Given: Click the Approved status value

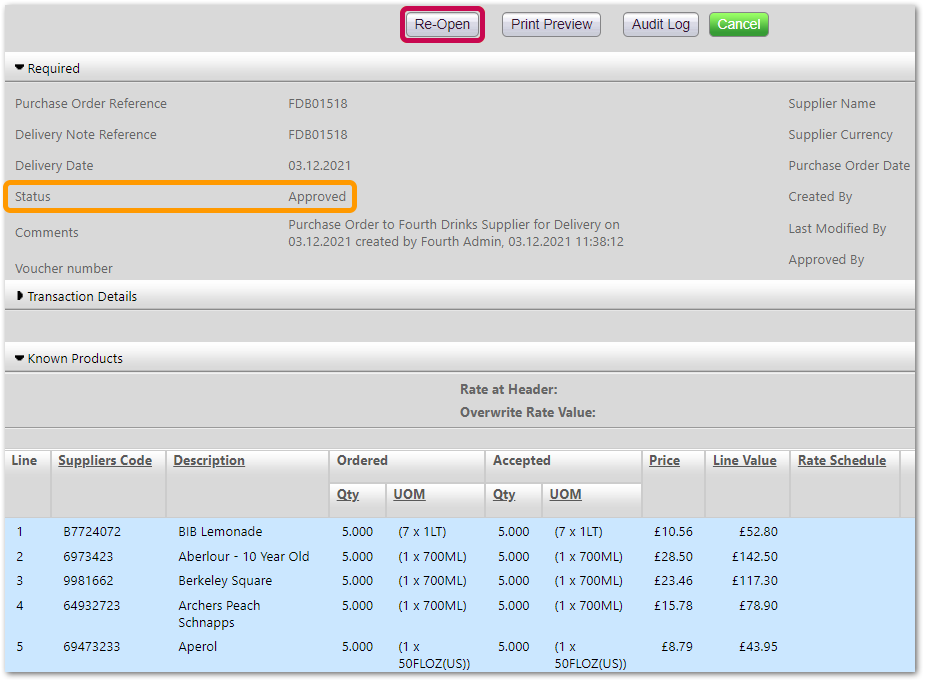Looking at the screenshot, I should [x=317, y=197].
